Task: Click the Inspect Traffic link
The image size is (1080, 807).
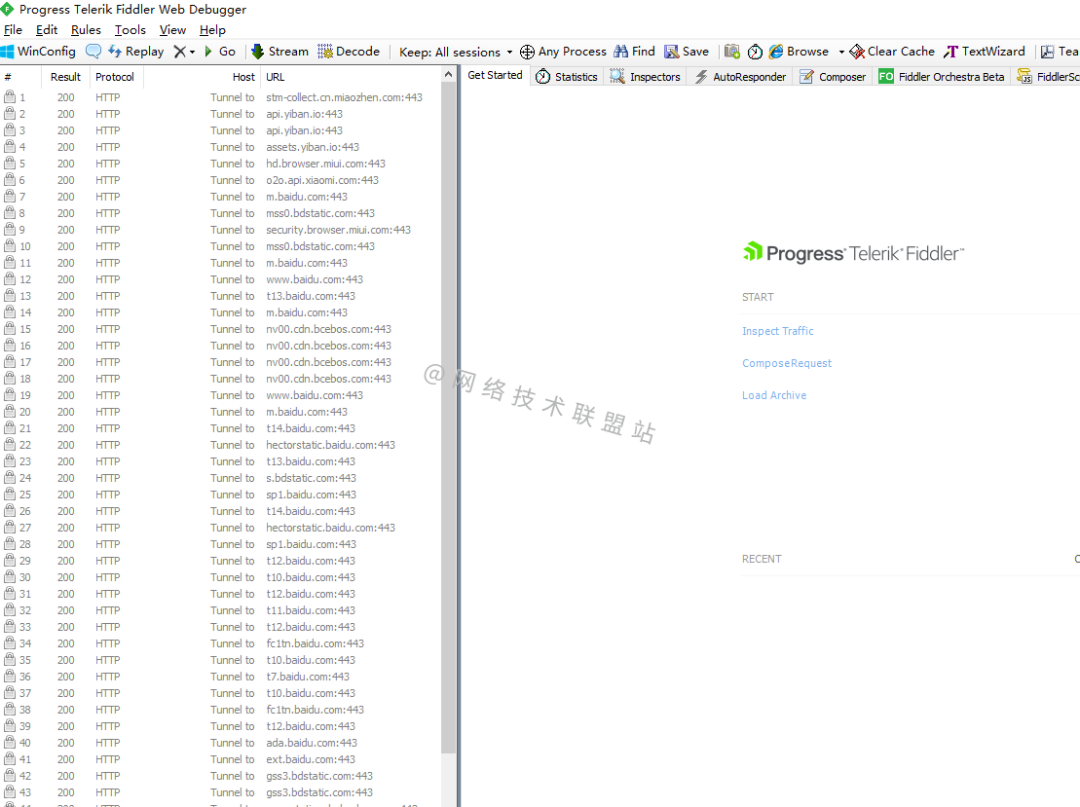Action: click(778, 331)
